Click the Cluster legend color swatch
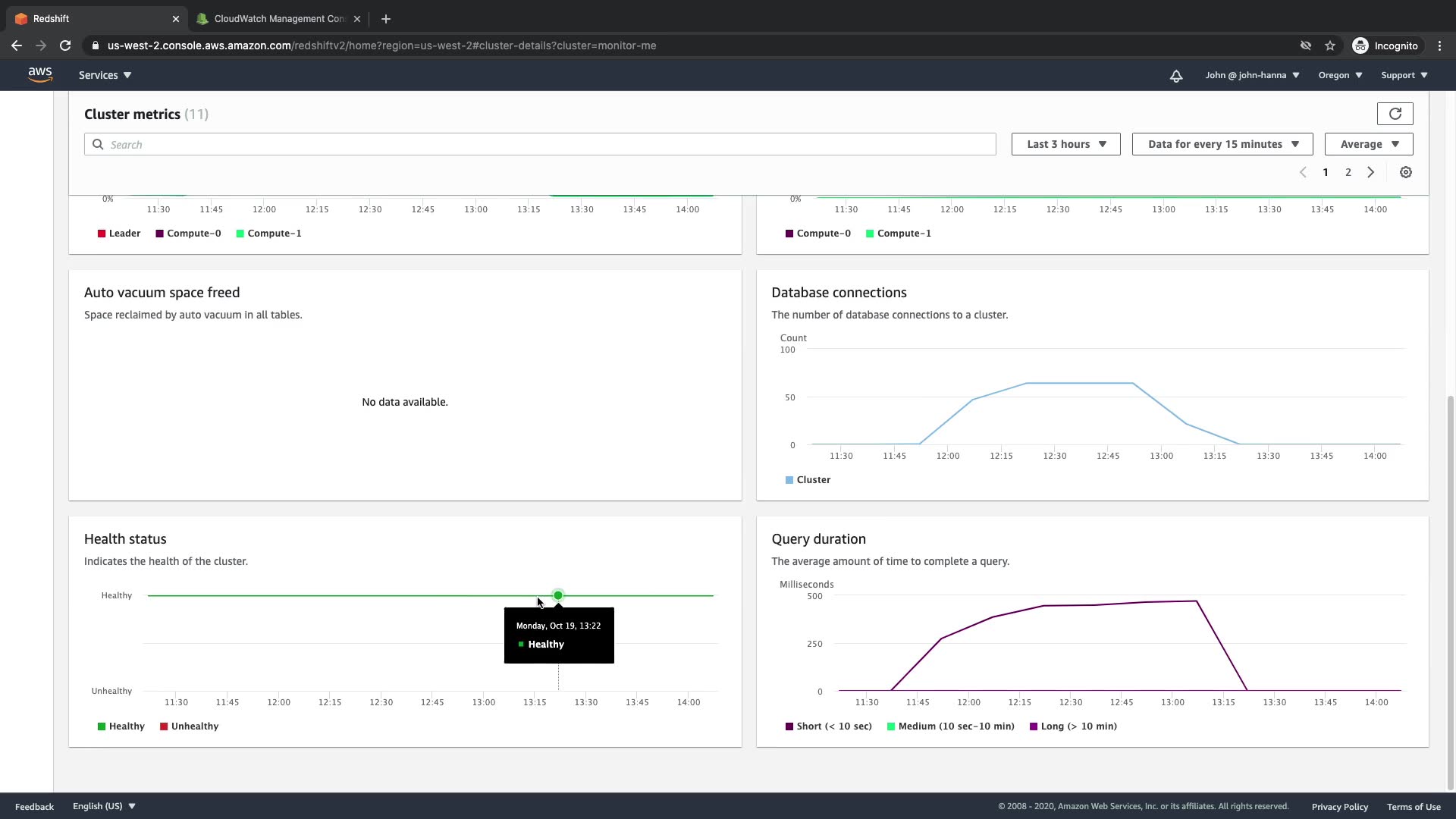The width and height of the screenshot is (1456, 819). 789,480
